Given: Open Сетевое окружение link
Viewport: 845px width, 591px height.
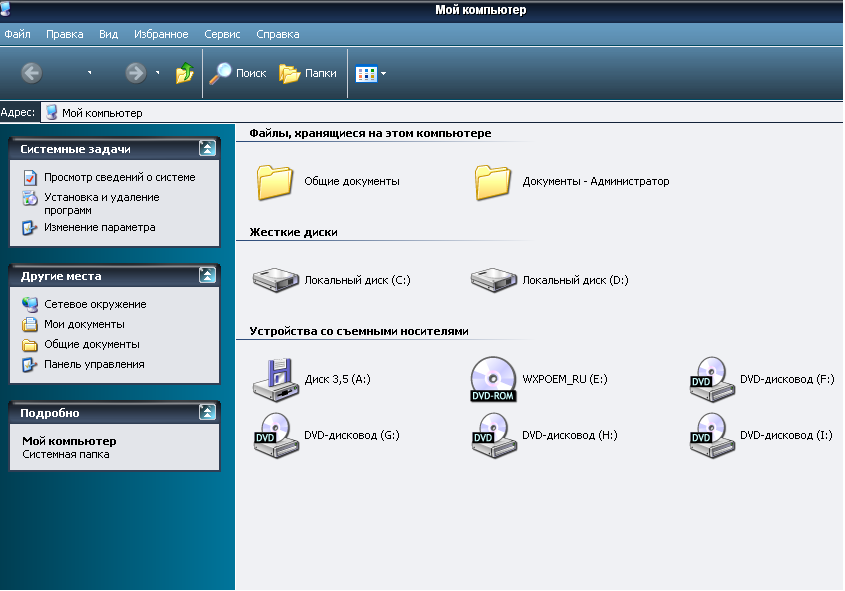Looking at the screenshot, I should (x=95, y=304).
